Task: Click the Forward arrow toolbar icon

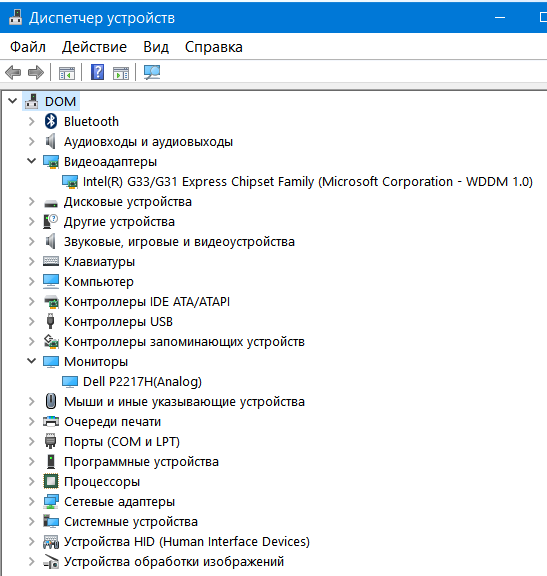Action: (36, 72)
